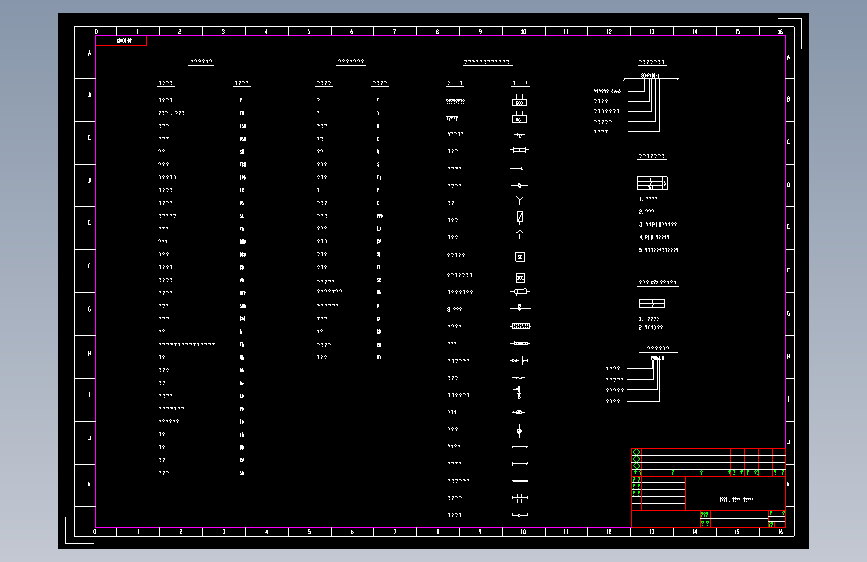Select row letter E on left border

coord(90,223)
